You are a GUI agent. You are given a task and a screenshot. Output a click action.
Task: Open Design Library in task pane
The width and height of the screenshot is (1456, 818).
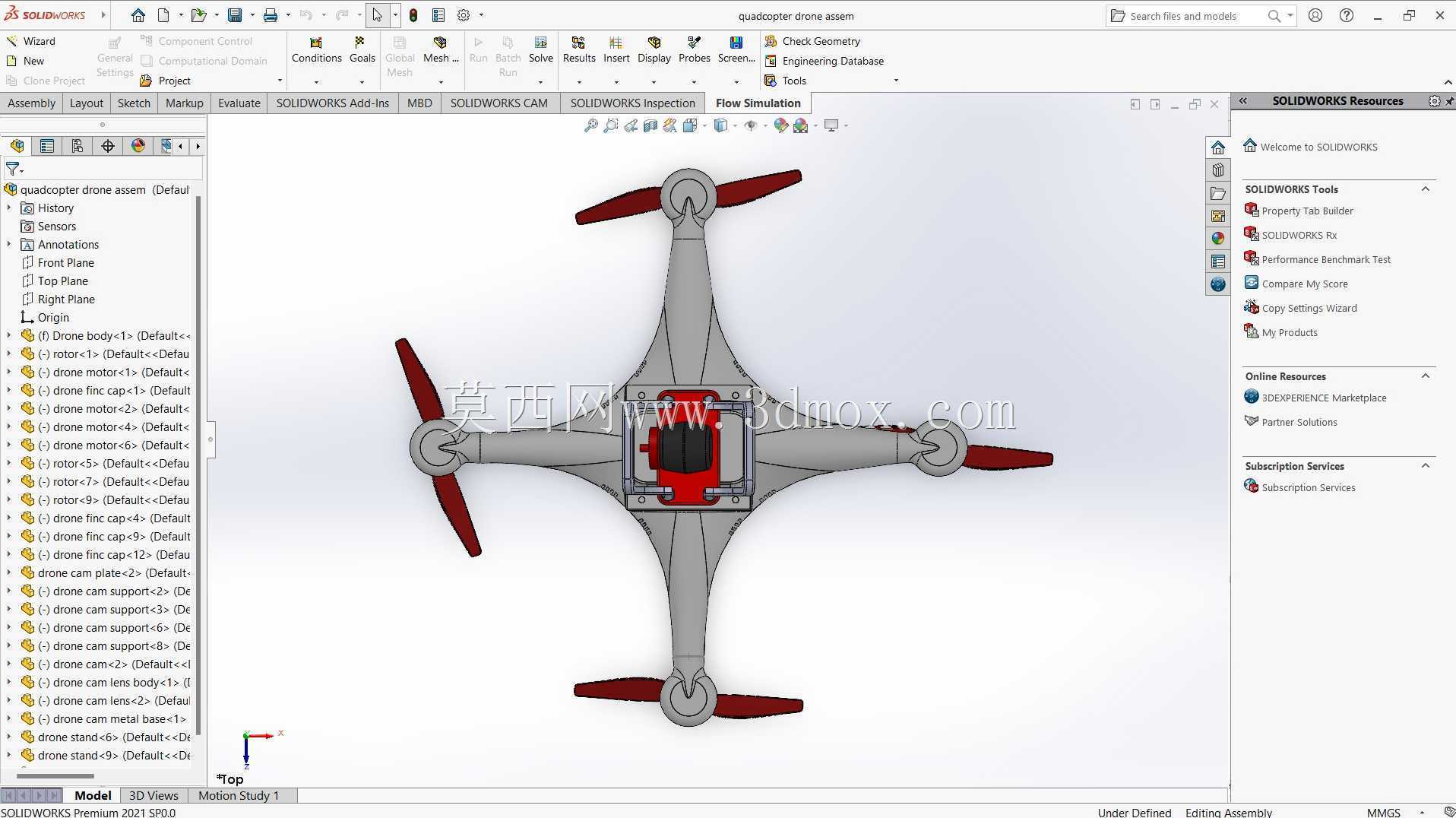(x=1218, y=170)
